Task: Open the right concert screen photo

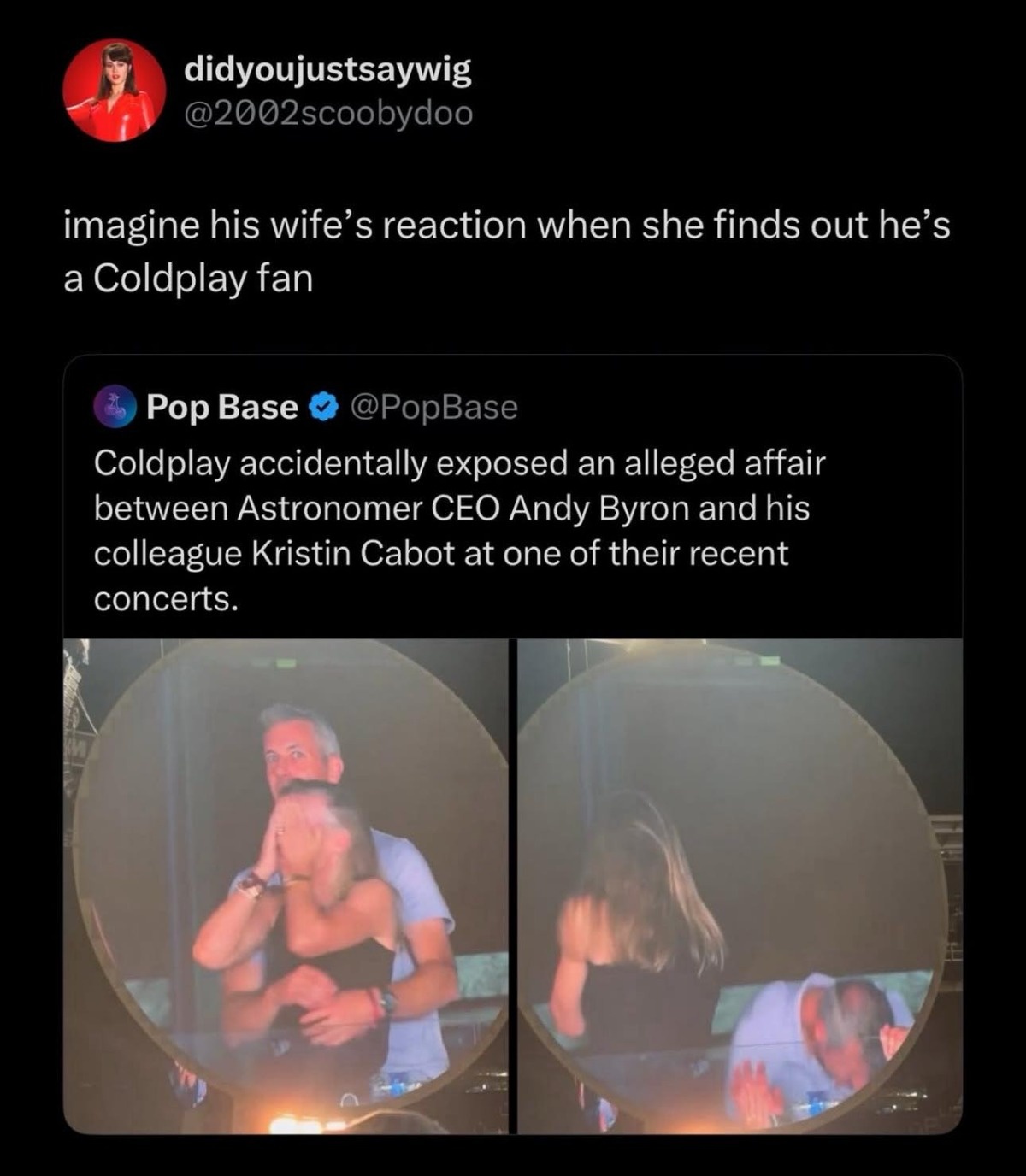Action: (740, 885)
